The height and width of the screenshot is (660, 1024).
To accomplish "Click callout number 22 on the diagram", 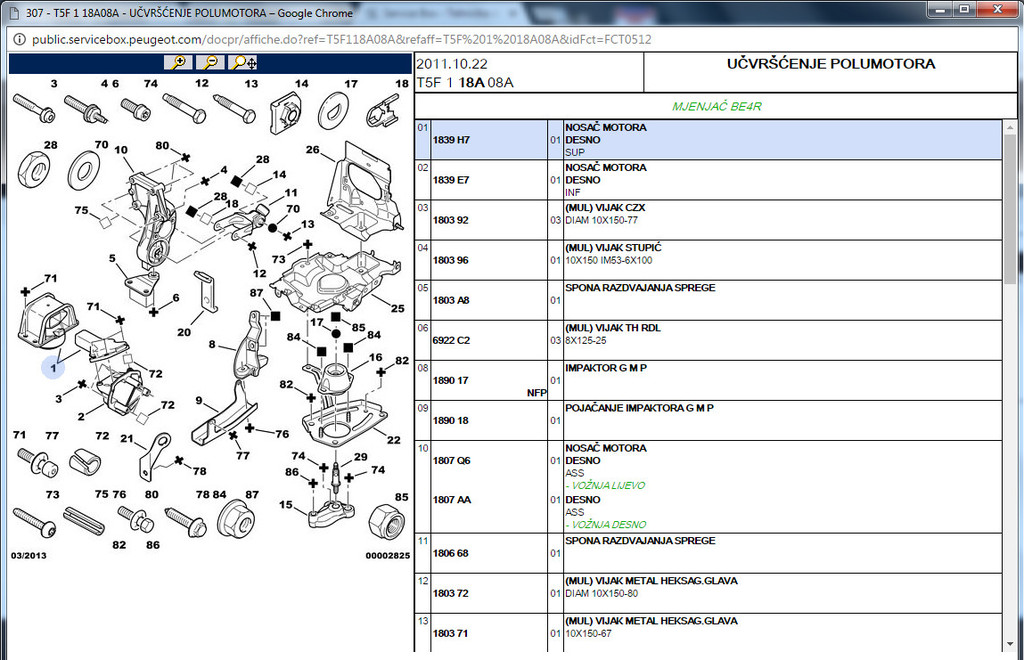I will (394, 440).
